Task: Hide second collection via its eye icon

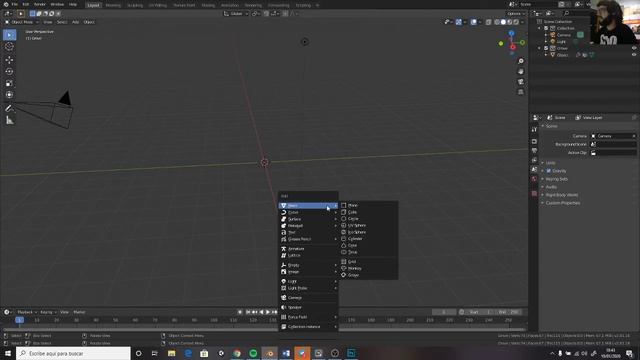Action: [634, 48]
